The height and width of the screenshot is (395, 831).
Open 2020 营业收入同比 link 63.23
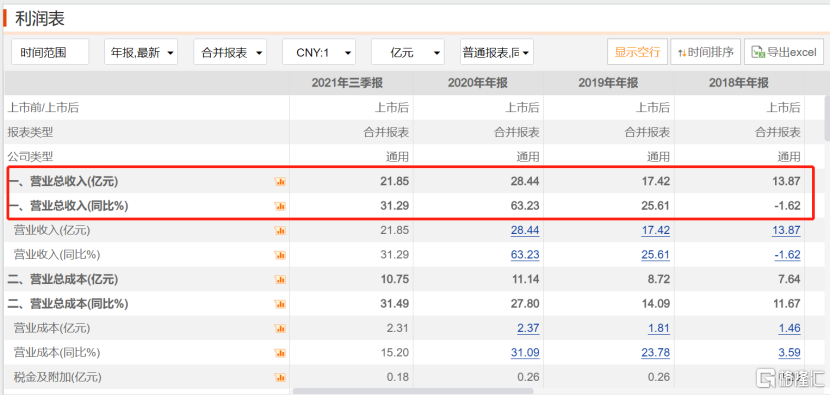point(525,255)
